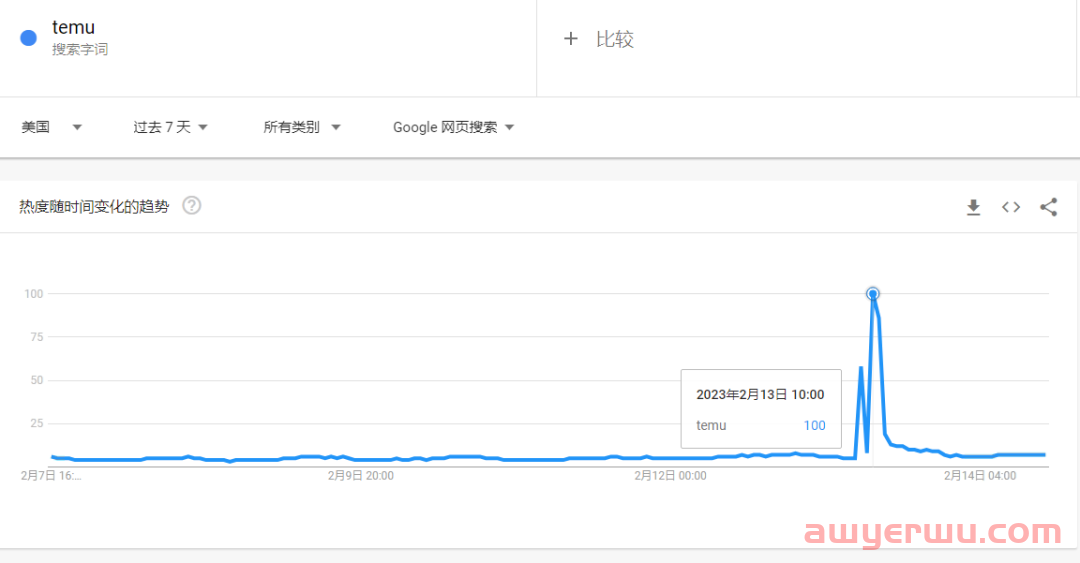The image size is (1080, 563).
Task: Click the plus icon next to 比较
Action: click(x=570, y=39)
